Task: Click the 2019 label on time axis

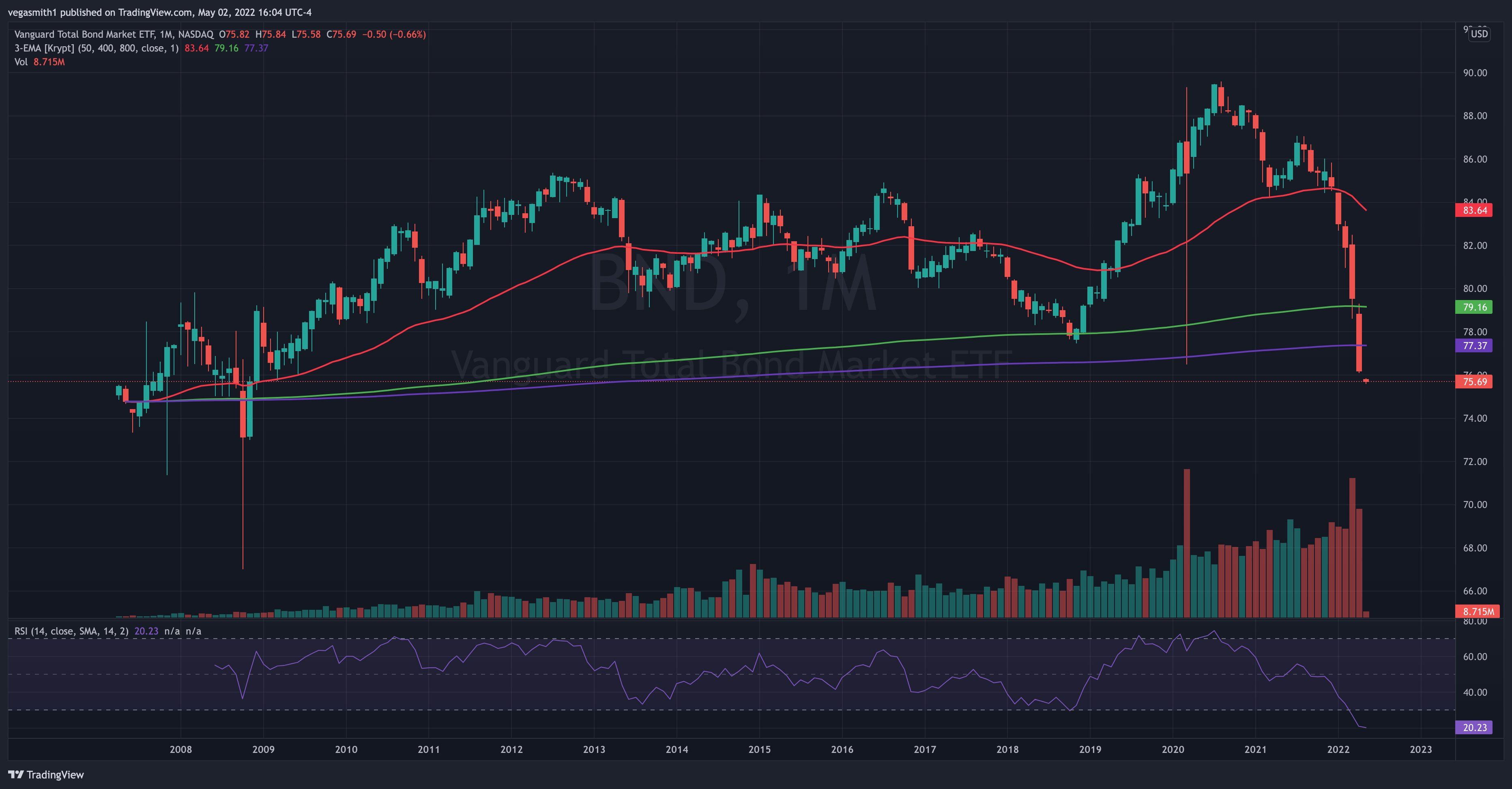Action: tap(1090, 749)
